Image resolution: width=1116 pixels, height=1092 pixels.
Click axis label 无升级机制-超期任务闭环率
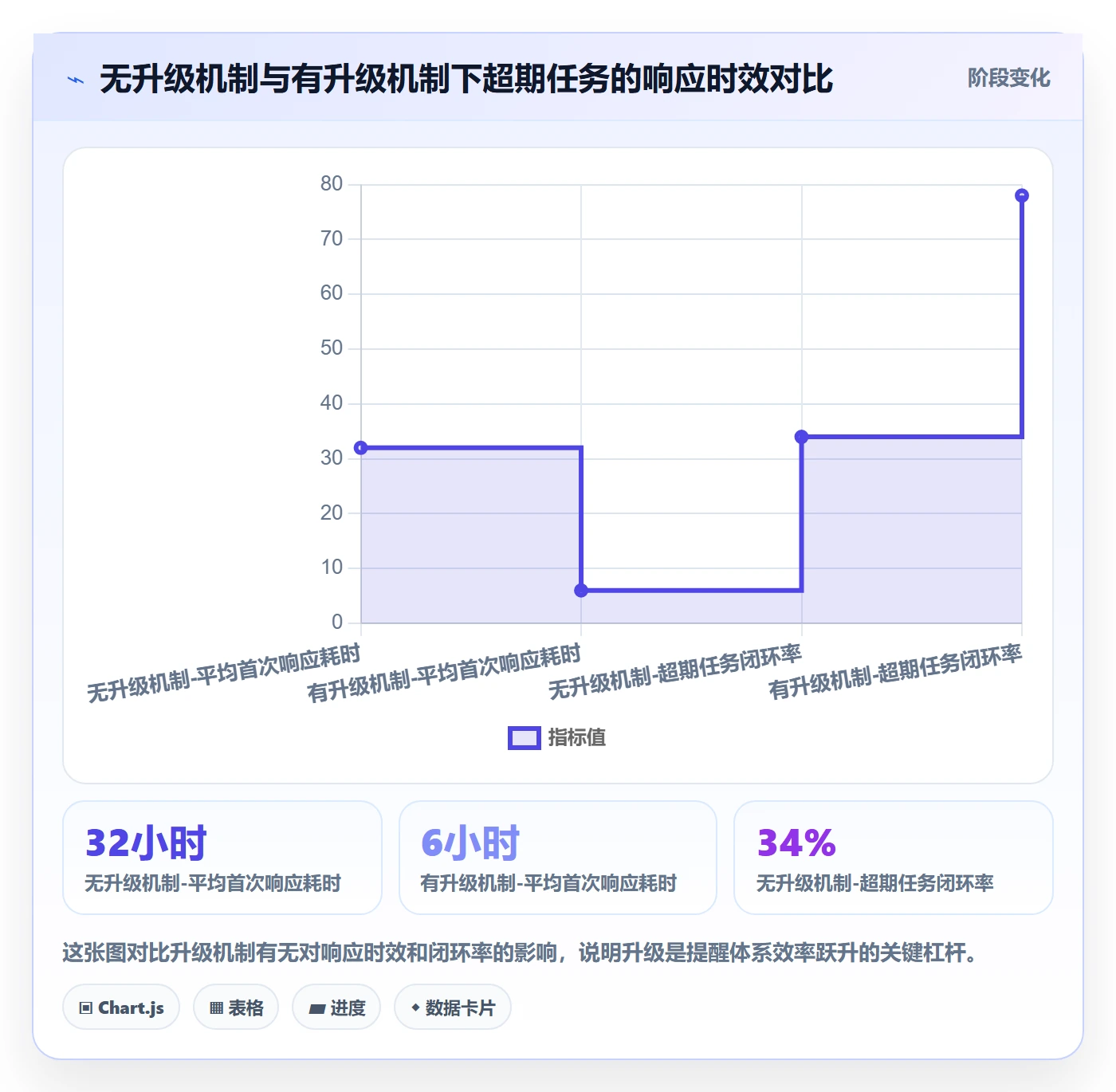click(x=674, y=672)
